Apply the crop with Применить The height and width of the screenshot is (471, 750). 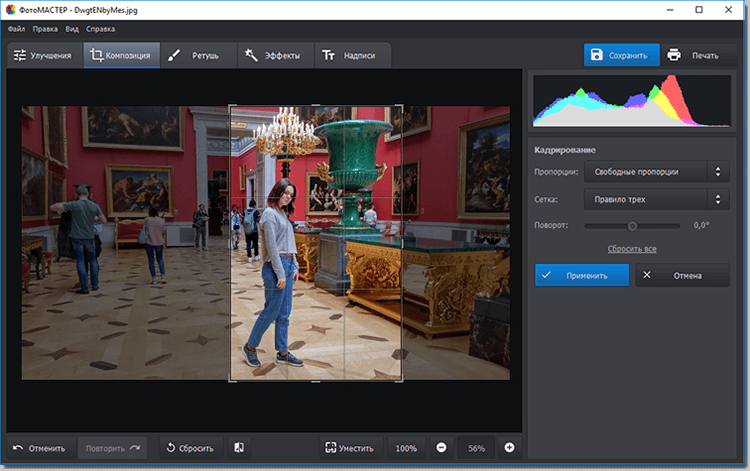pyautogui.click(x=582, y=275)
